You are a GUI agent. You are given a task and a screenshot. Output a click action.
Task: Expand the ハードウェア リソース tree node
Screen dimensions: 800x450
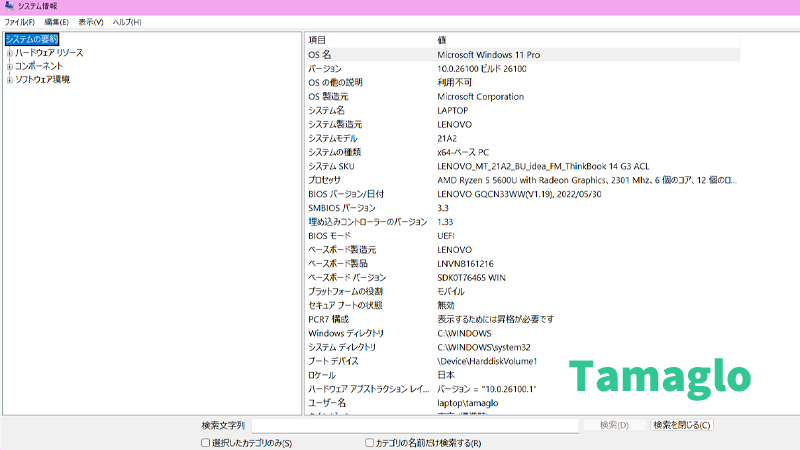pos(9,53)
